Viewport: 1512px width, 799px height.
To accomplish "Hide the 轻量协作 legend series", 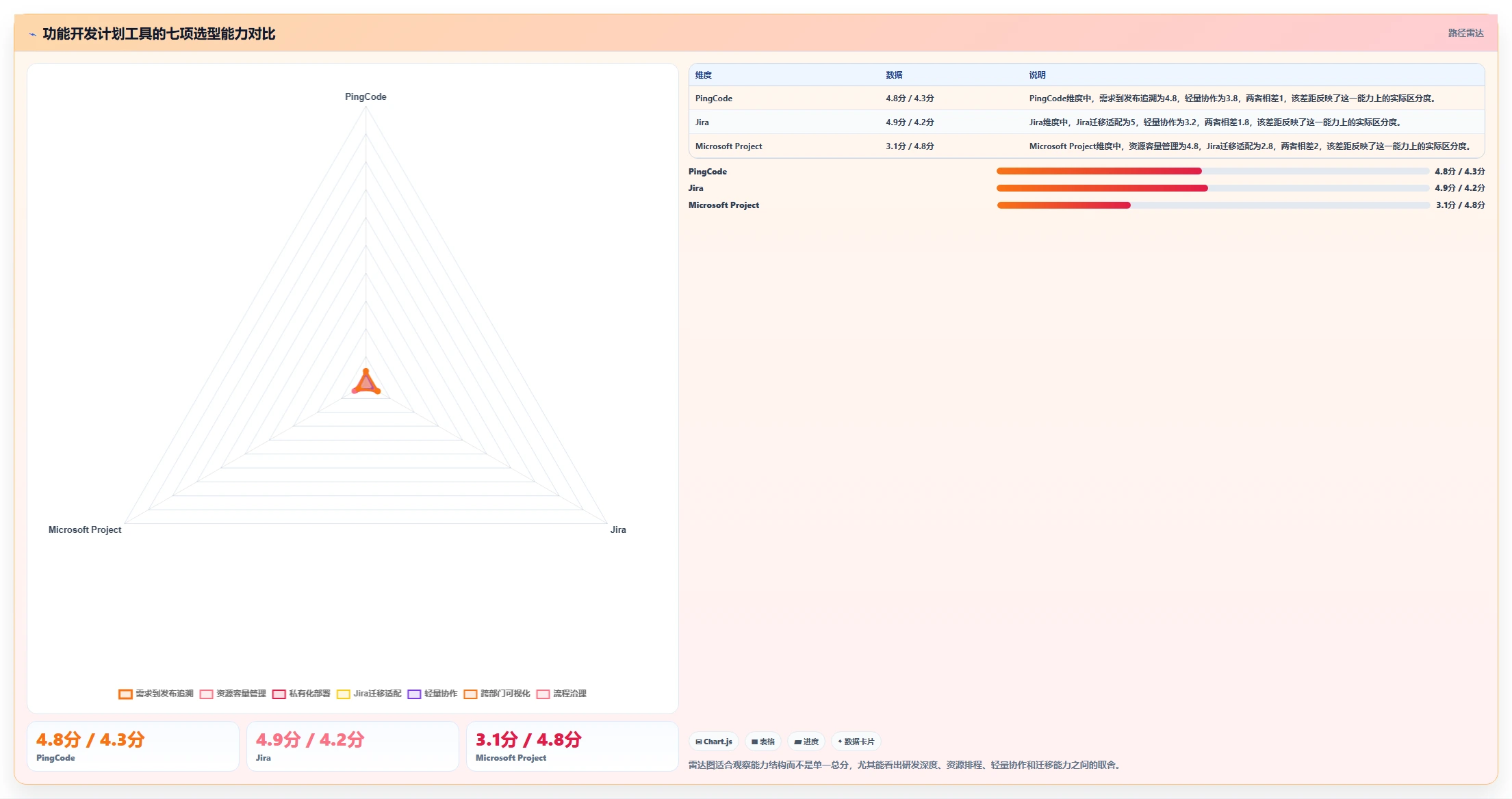I will (433, 694).
